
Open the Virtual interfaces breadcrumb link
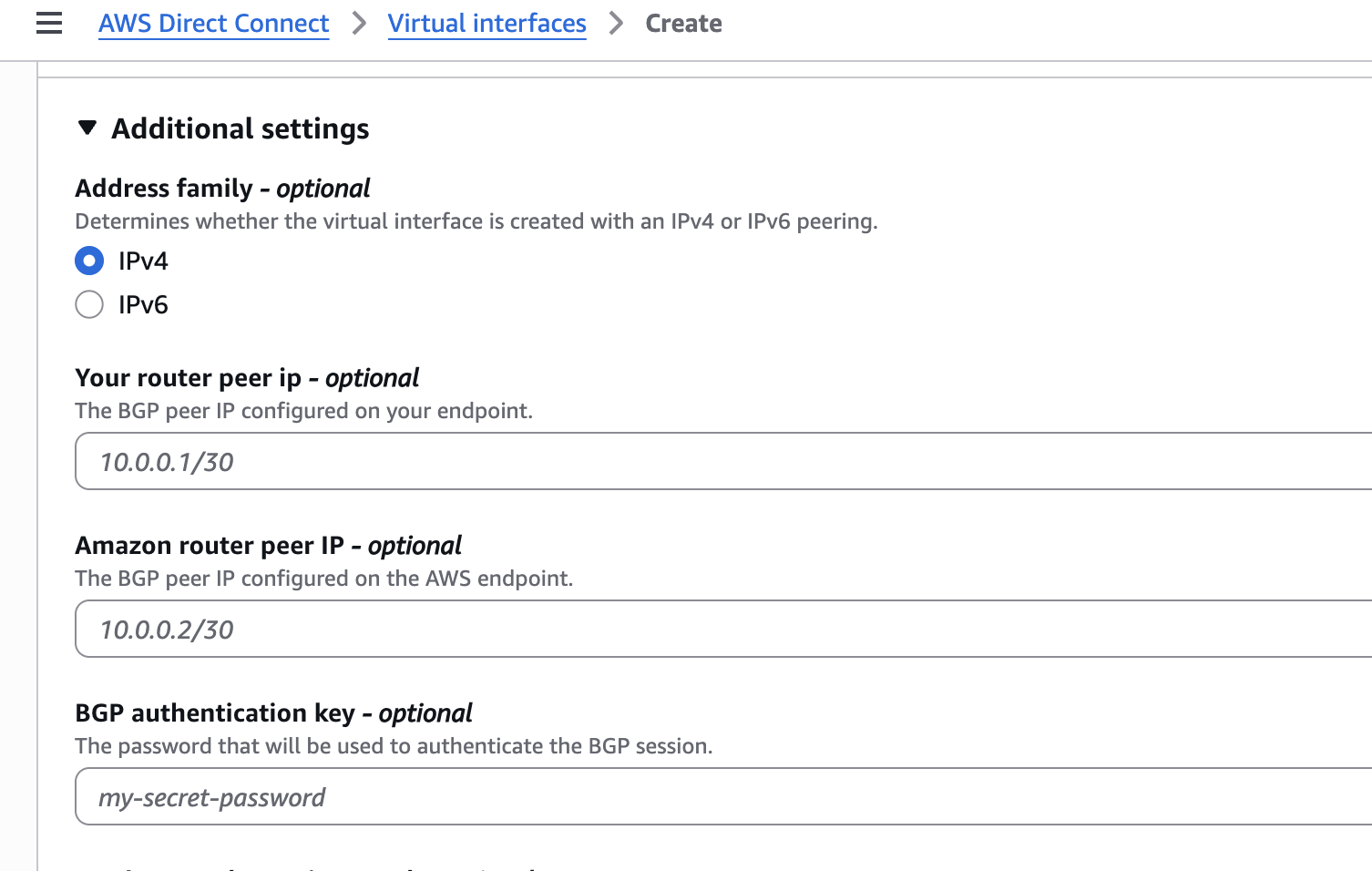tap(486, 24)
